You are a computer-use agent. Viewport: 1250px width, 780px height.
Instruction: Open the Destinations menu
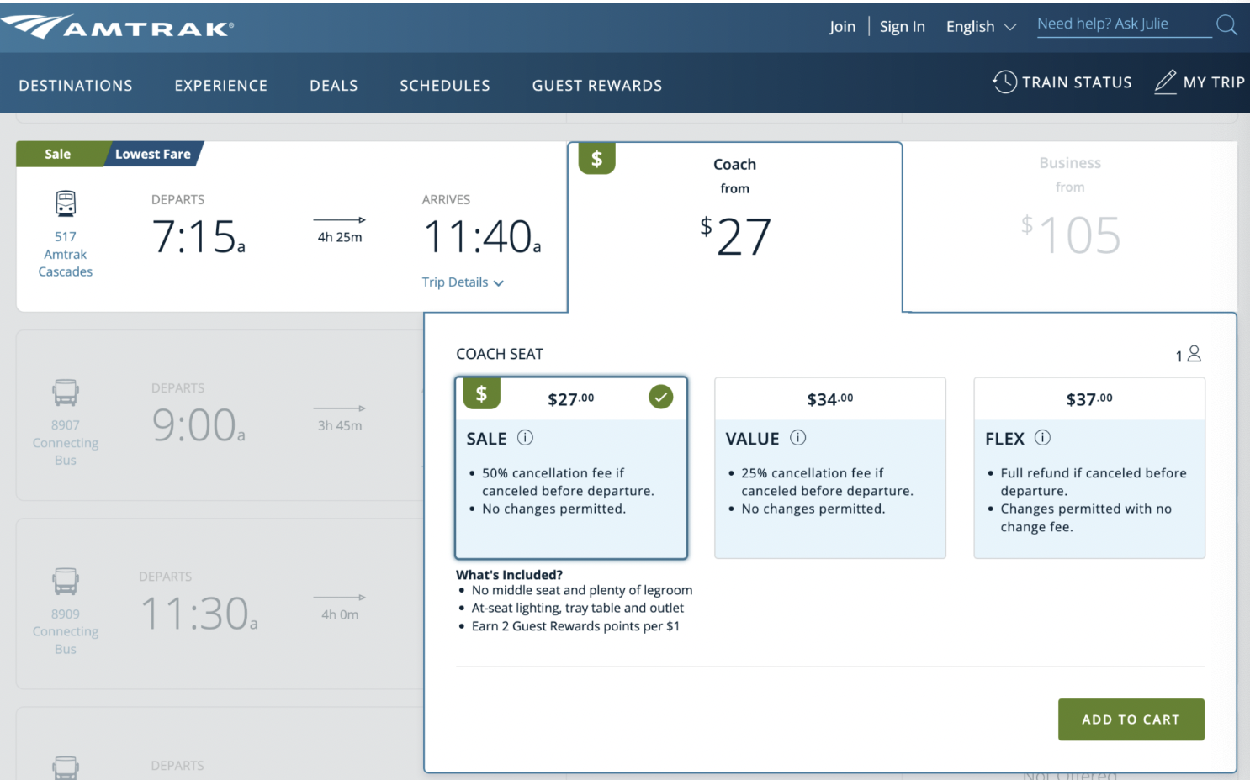tap(76, 86)
